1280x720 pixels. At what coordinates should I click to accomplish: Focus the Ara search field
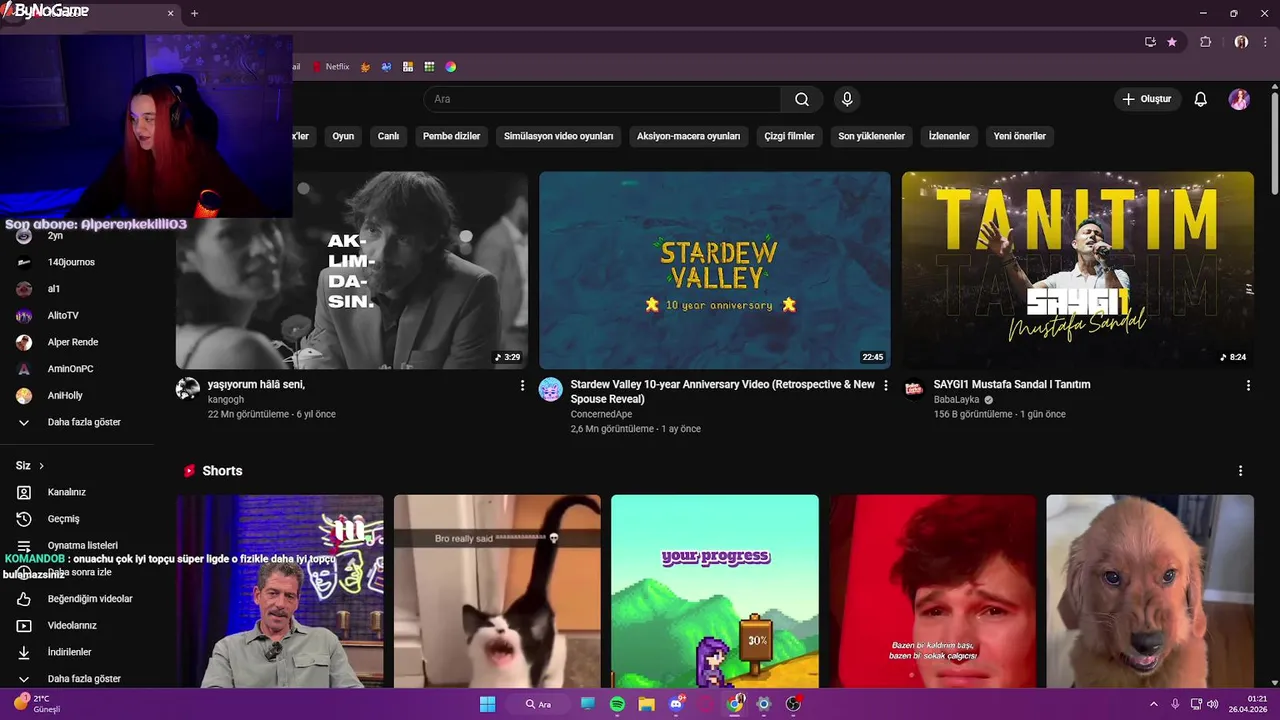[x=602, y=99]
